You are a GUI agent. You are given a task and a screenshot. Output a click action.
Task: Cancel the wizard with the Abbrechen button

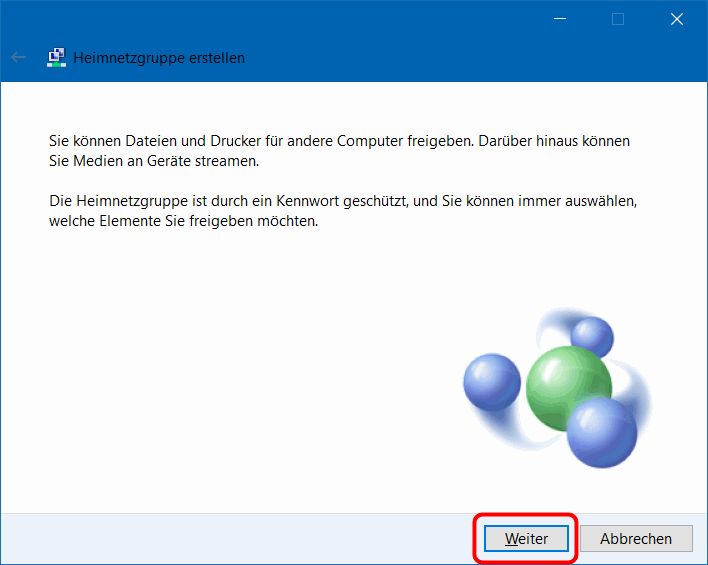tap(636, 538)
